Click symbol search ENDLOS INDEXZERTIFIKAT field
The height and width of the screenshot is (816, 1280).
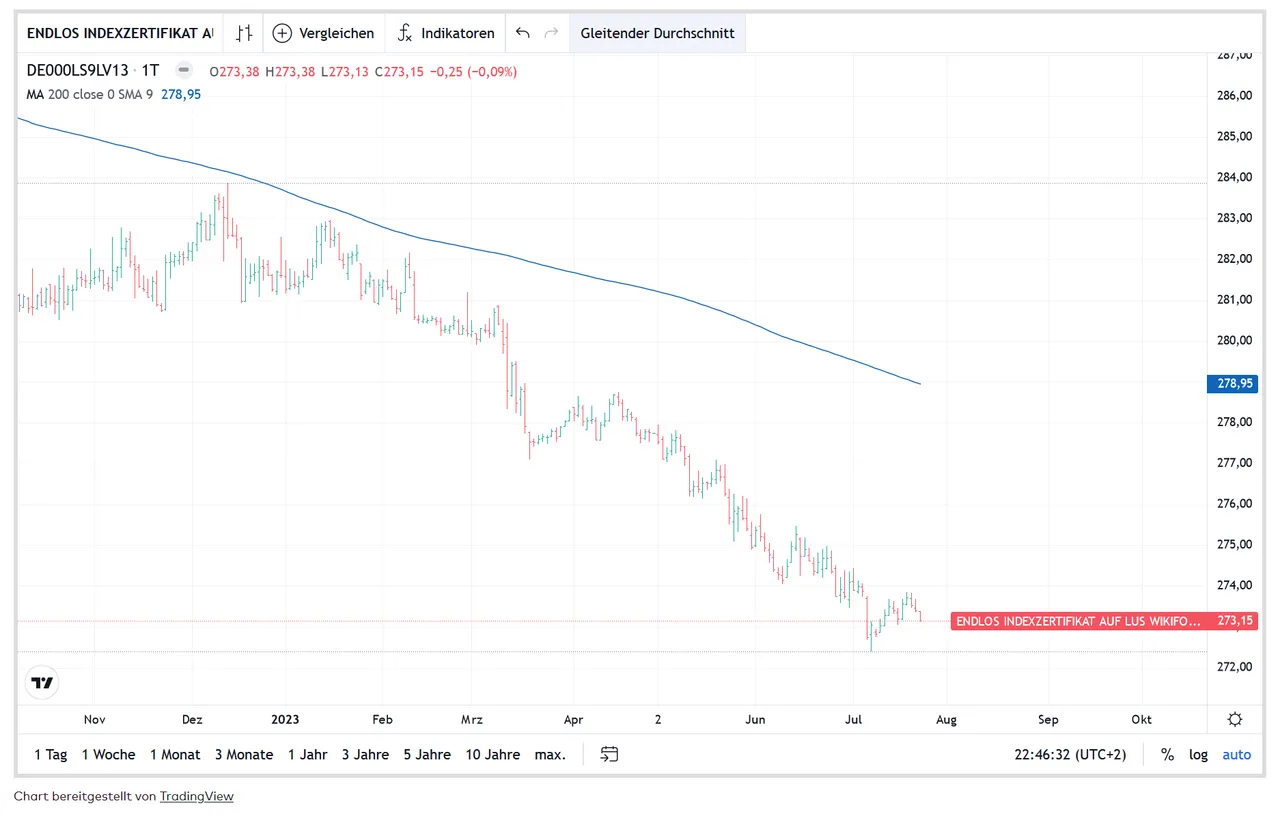click(120, 33)
